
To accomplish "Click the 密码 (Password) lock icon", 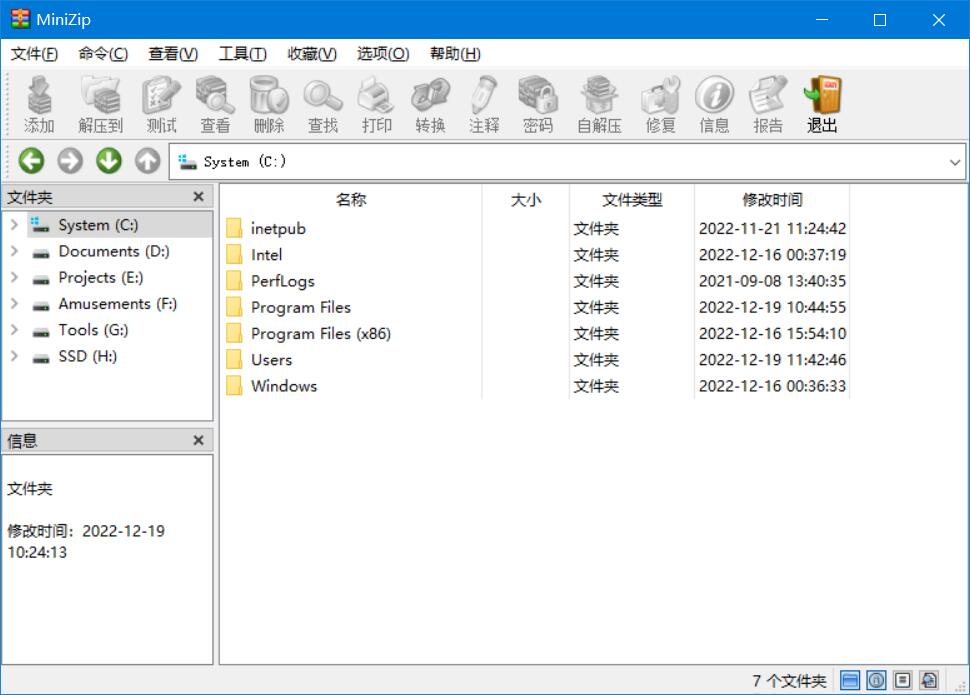I will (x=537, y=96).
